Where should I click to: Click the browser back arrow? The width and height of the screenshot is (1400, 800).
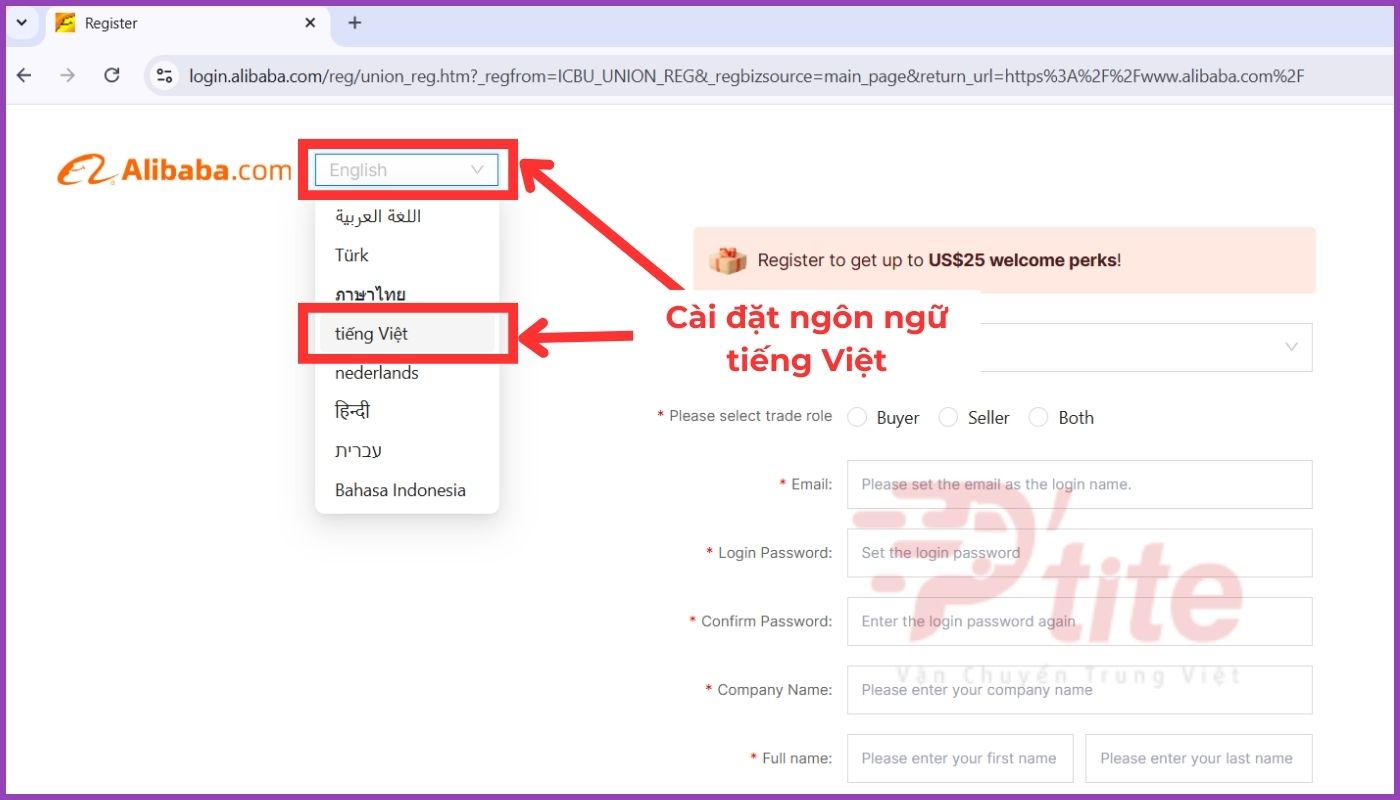click(x=24, y=75)
